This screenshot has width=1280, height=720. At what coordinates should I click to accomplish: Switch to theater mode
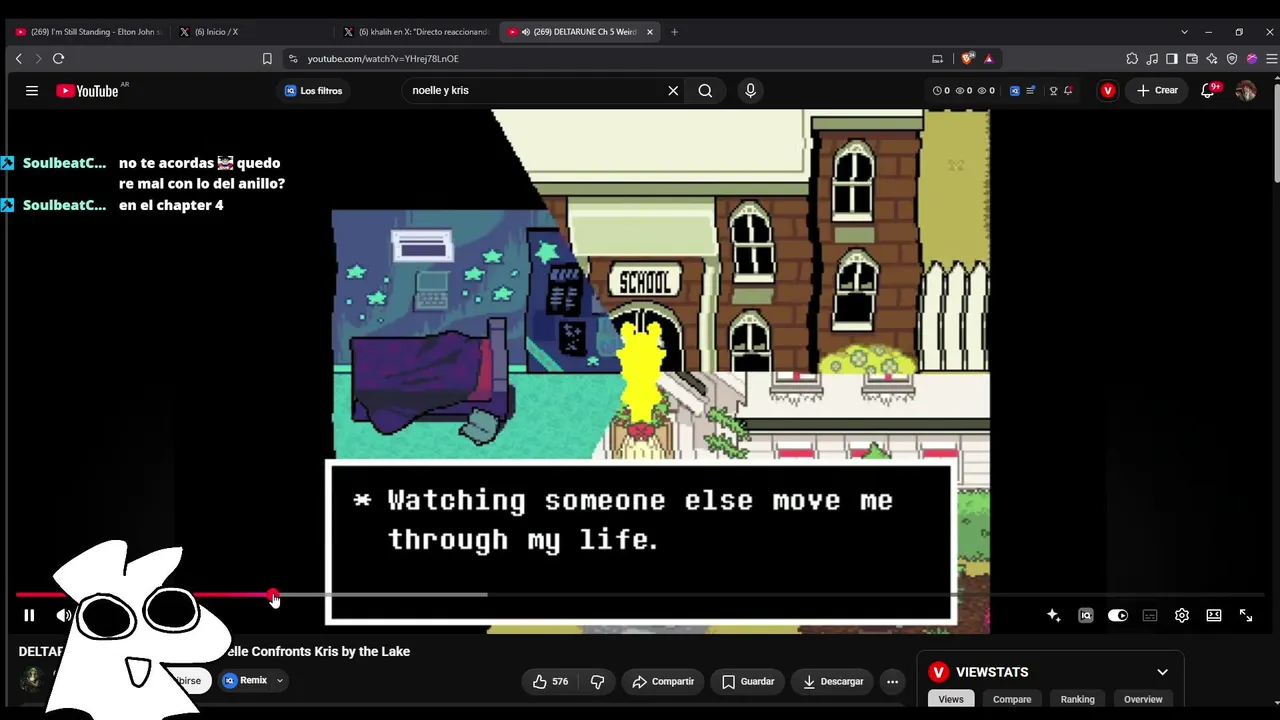(x=1214, y=615)
